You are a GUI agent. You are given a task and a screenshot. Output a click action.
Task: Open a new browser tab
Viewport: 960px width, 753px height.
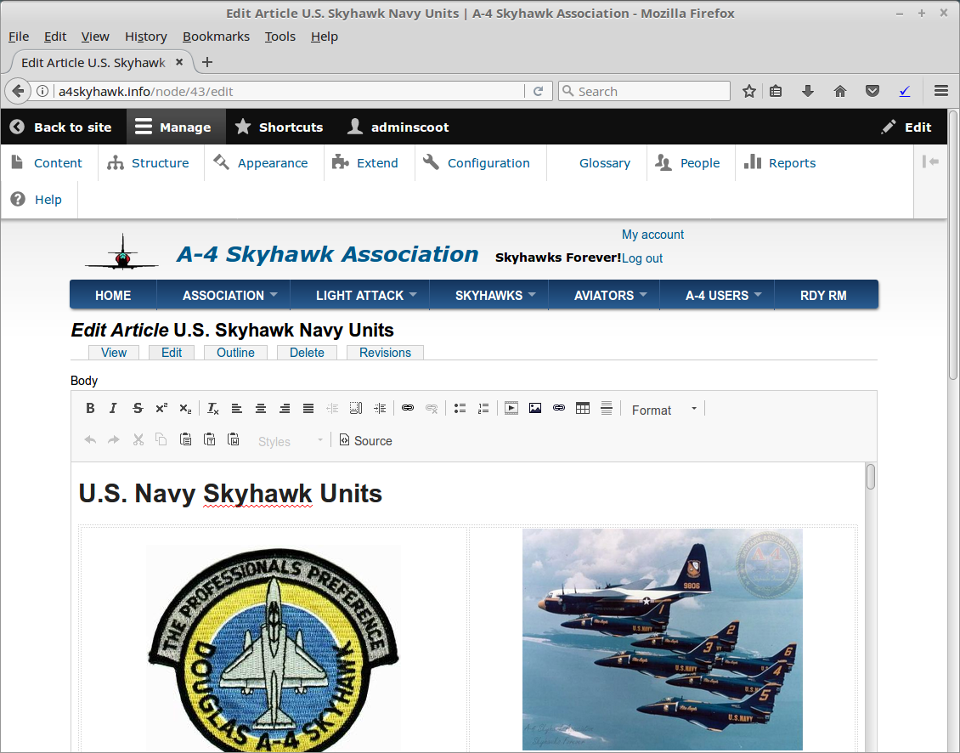pos(207,62)
